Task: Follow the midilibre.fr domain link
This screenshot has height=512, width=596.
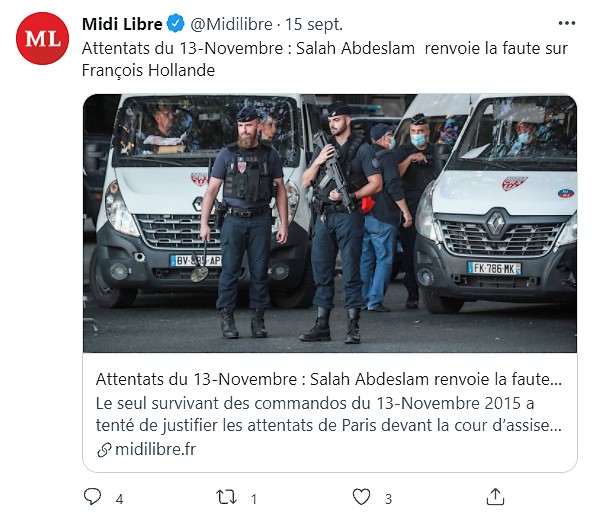Action: point(155,450)
